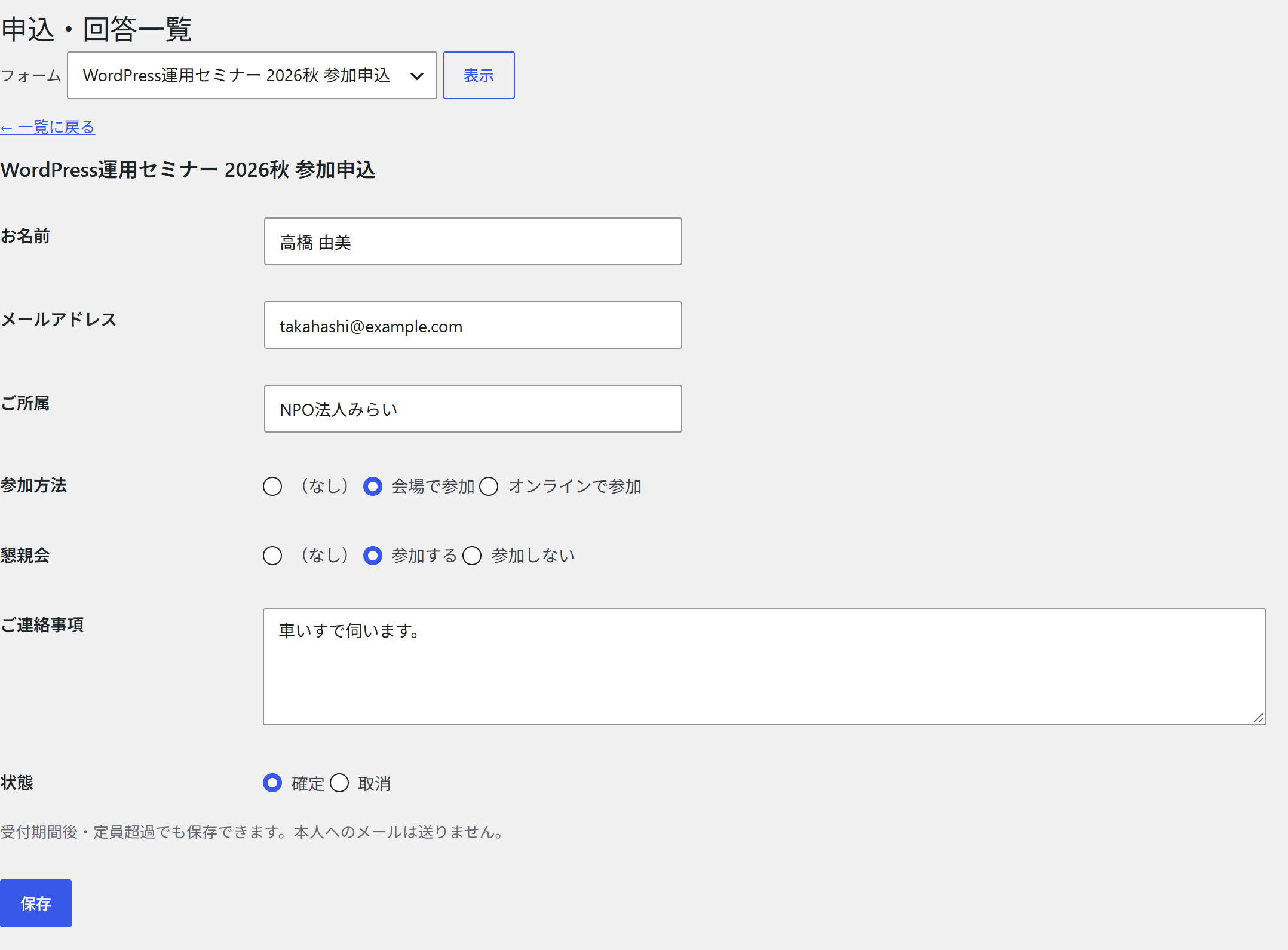This screenshot has height=950, width=1288.
Task: Click the form title heading WordPress運用セミナー 2026秋 参加申込
Action: pos(188,170)
